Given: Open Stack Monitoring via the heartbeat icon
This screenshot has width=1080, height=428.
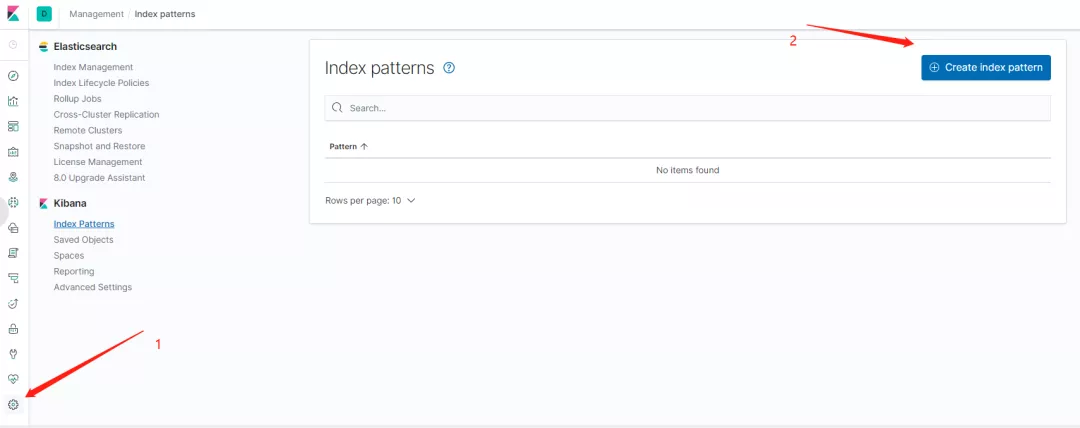Looking at the screenshot, I should 13,379.
